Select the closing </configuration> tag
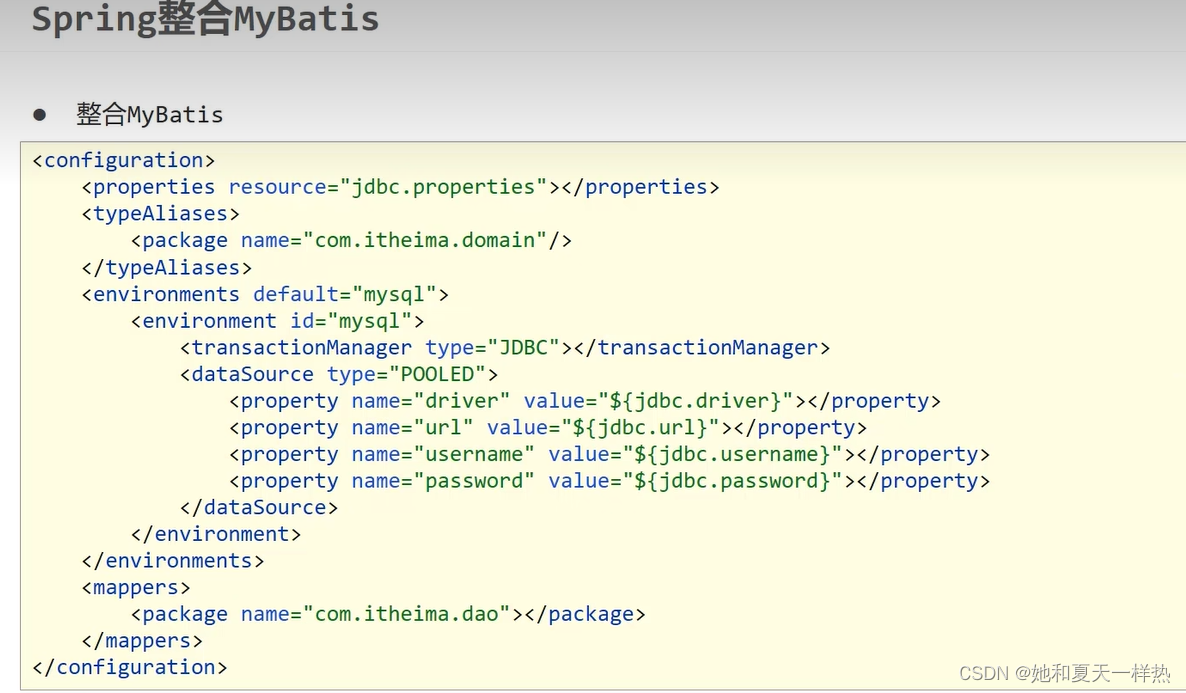The height and width of the screenshot is (693, 1186). pos(130,667)
